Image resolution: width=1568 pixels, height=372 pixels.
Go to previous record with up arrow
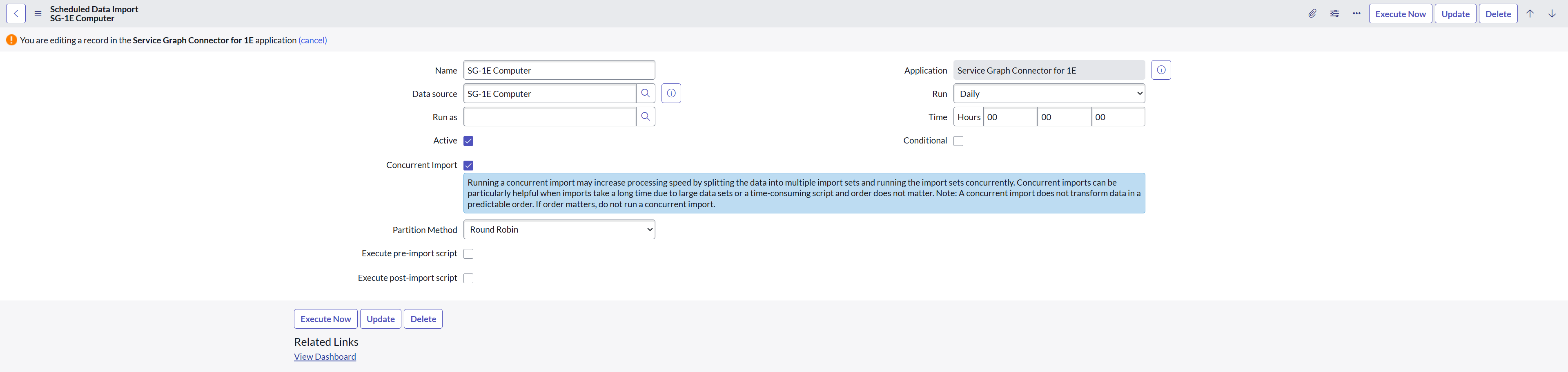point(1530,13)
